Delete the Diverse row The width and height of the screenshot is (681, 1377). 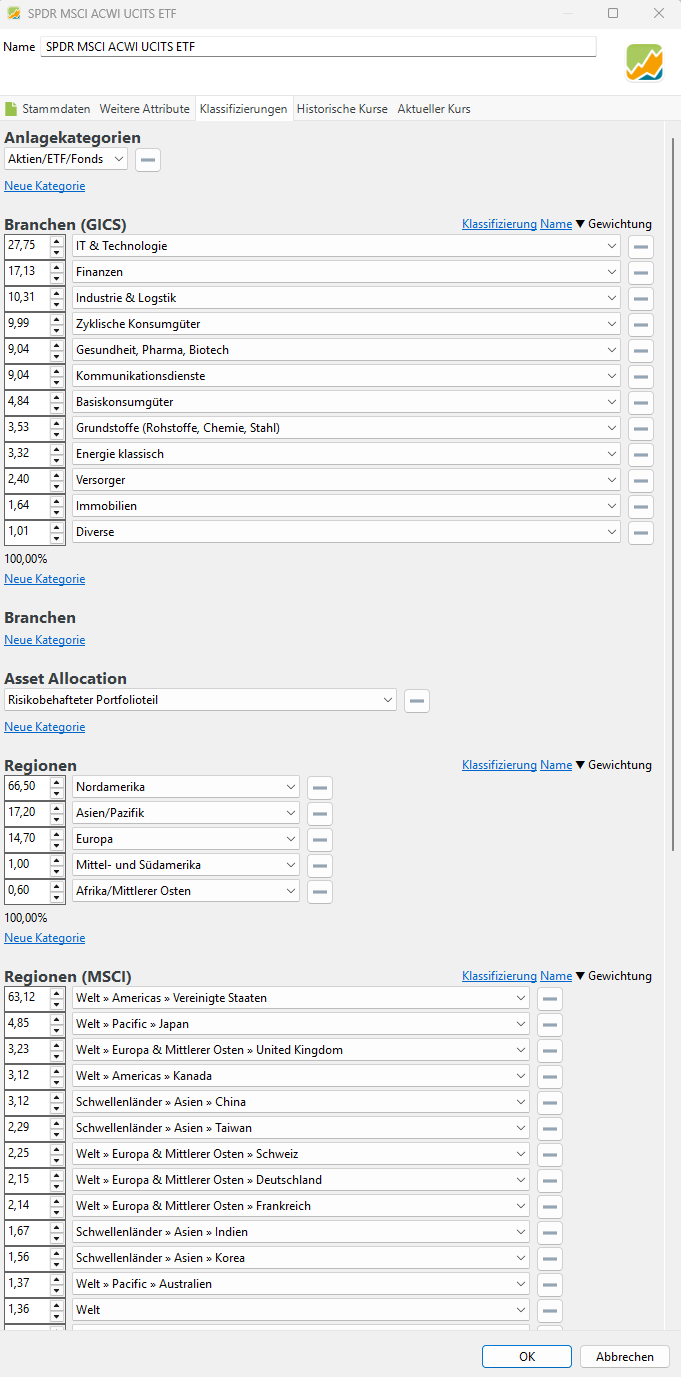(x=641, y=532)
